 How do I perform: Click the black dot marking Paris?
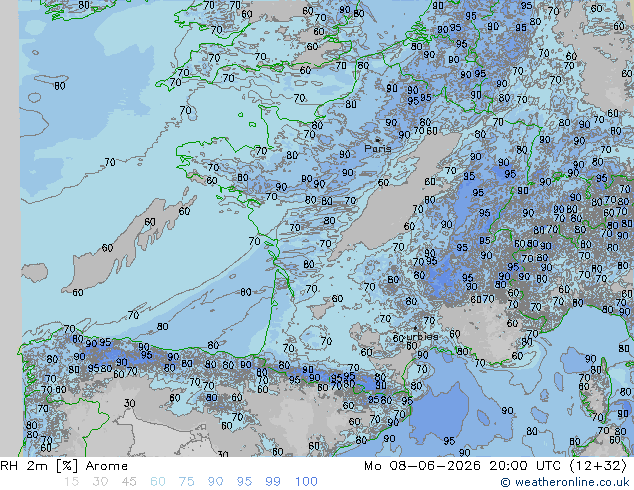tap(378, 140)
